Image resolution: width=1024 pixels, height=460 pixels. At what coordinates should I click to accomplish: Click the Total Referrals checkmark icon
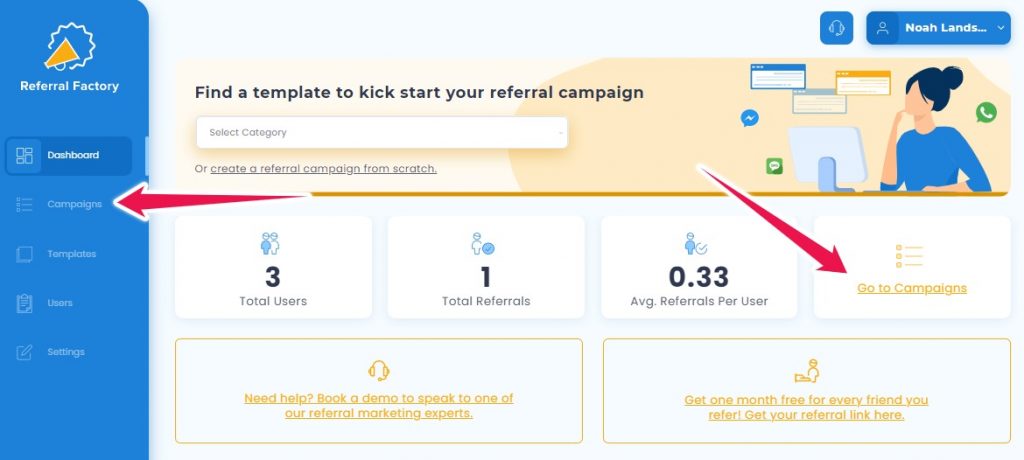click(483, 244)
